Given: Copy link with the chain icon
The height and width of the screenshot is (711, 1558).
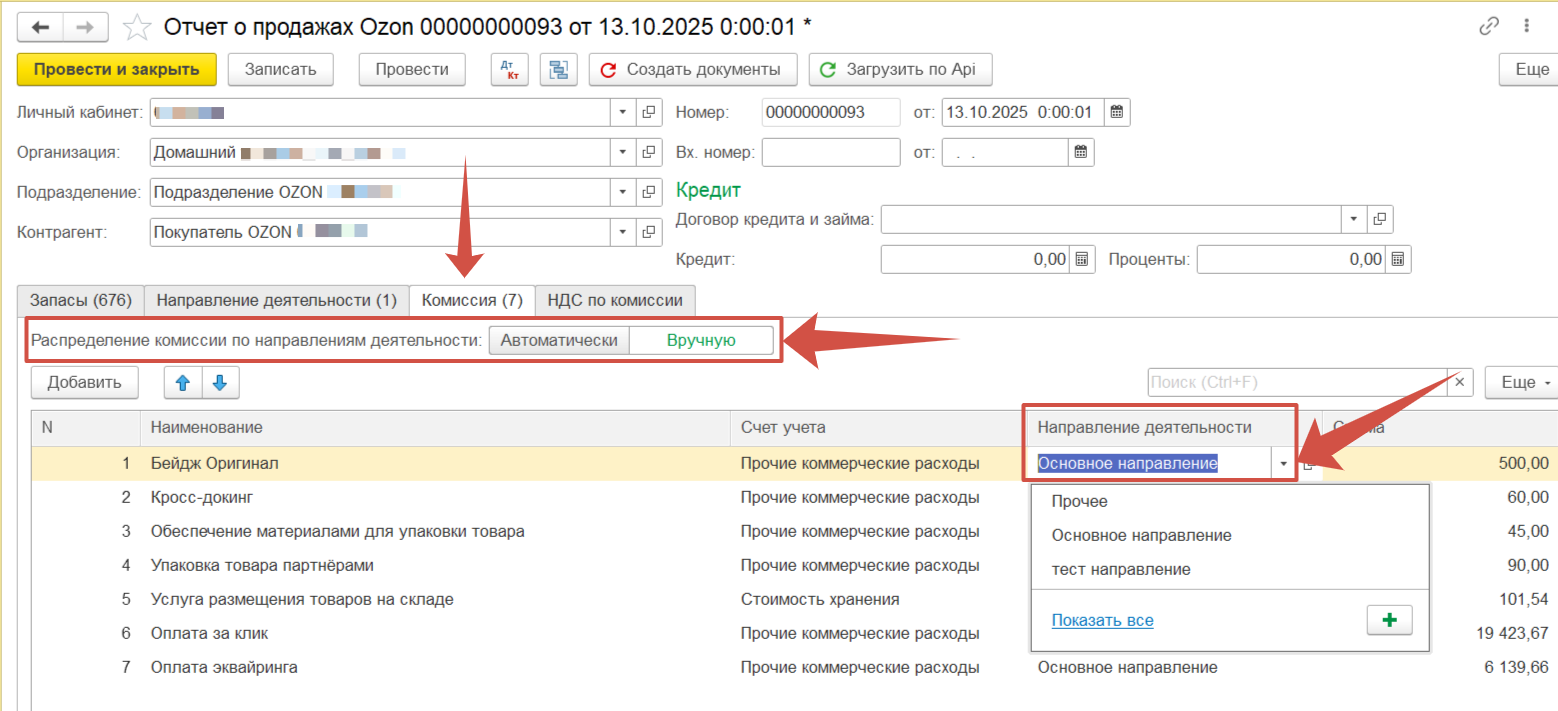Looking at the screenshot, I should pyautogui.click(x=1490, y=27).
